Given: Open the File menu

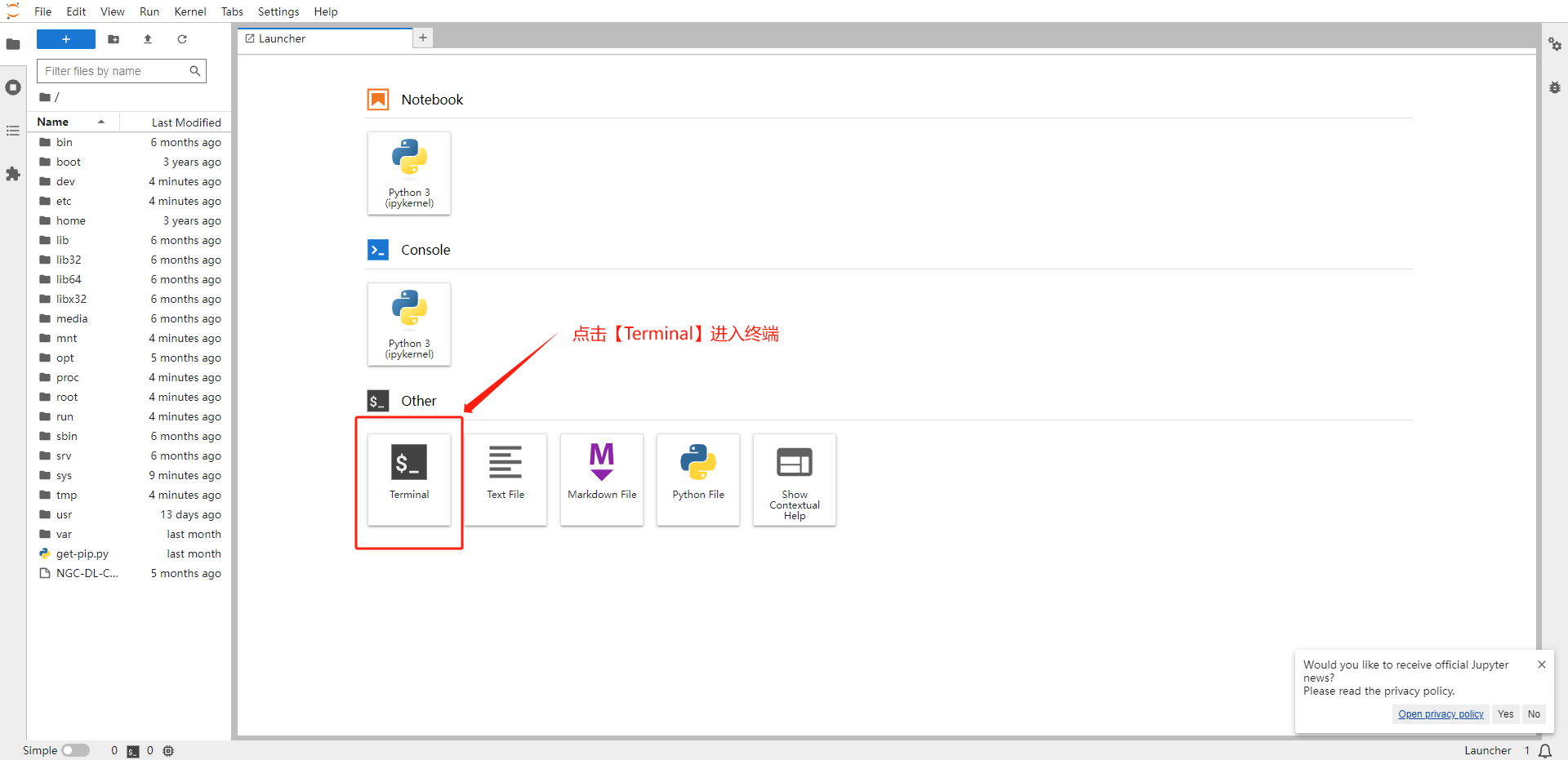Looking at the screenshot, I should pos(43,11).
